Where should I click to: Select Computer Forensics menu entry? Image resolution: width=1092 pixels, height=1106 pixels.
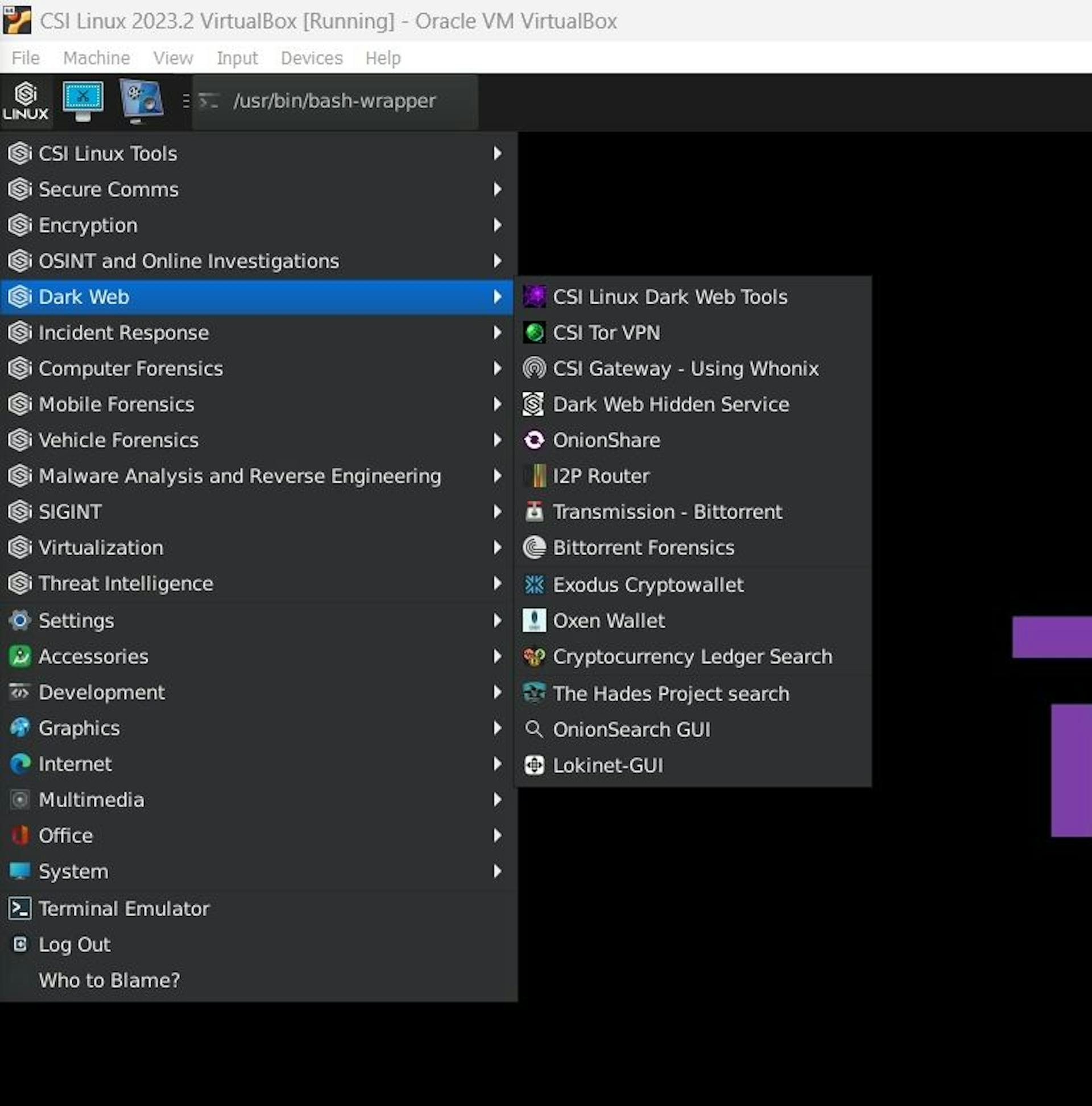(x=131, y=368)
